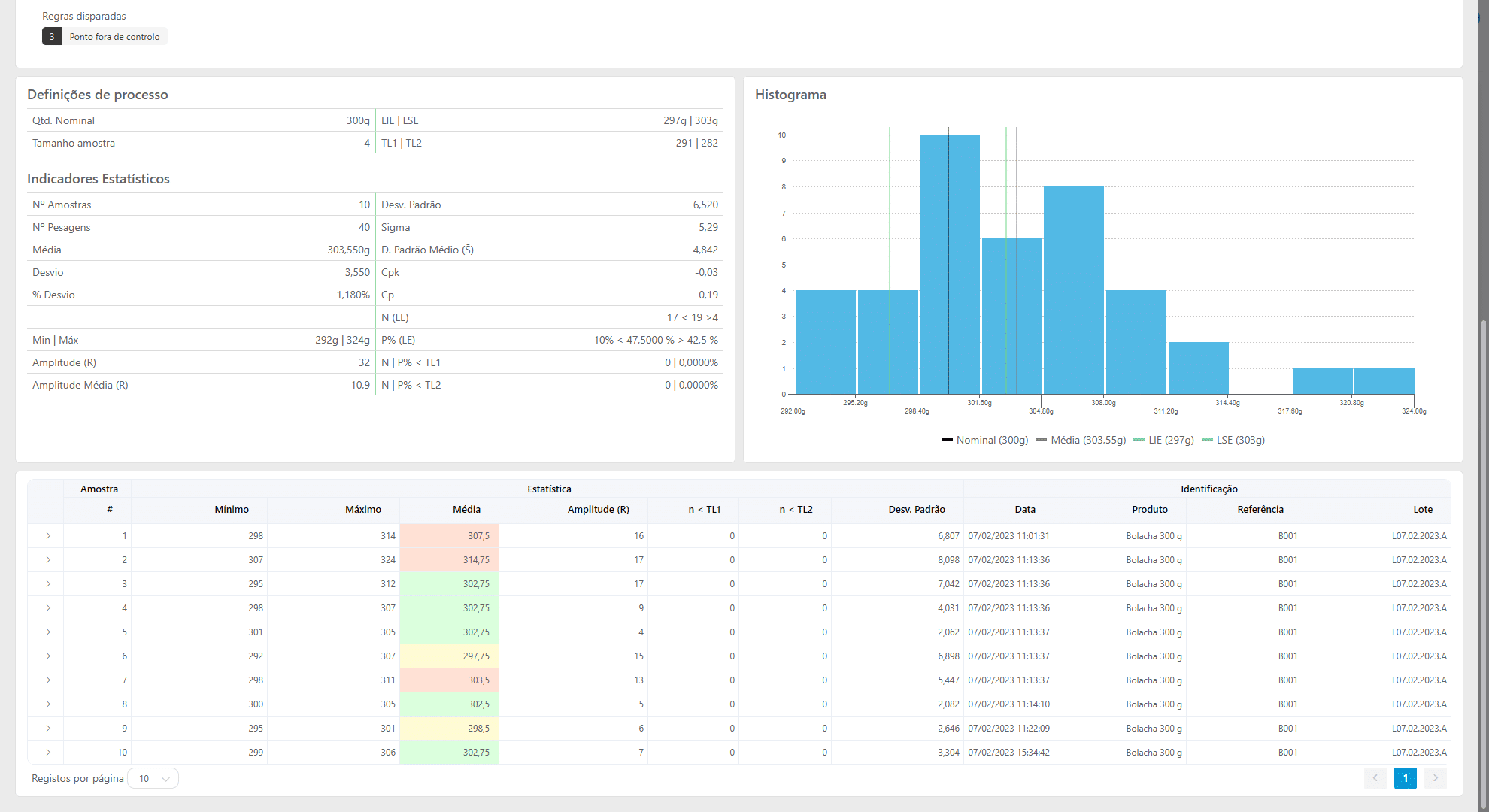Sort by Desv. Padrão column header

(x=916, y=509)
